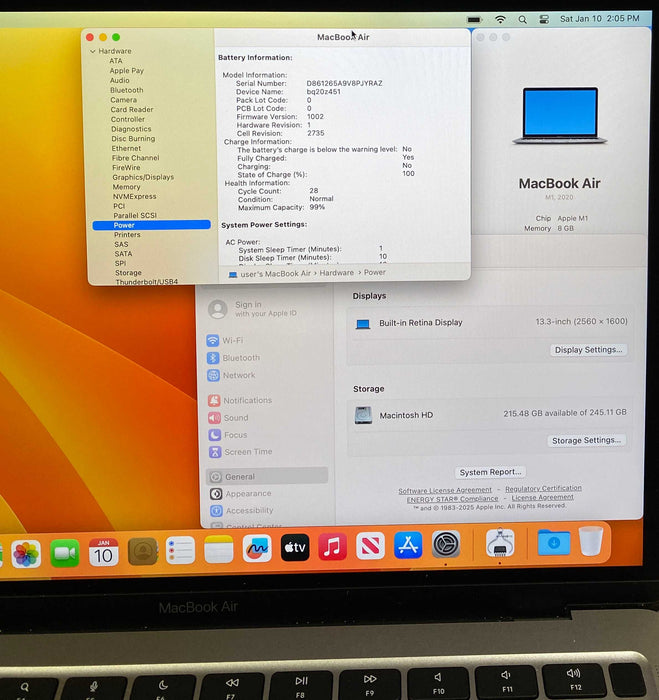This screenshot has height=700, width=659.
Task: Select Bluetooth in System Information sidebar
Action: point(127,90)
